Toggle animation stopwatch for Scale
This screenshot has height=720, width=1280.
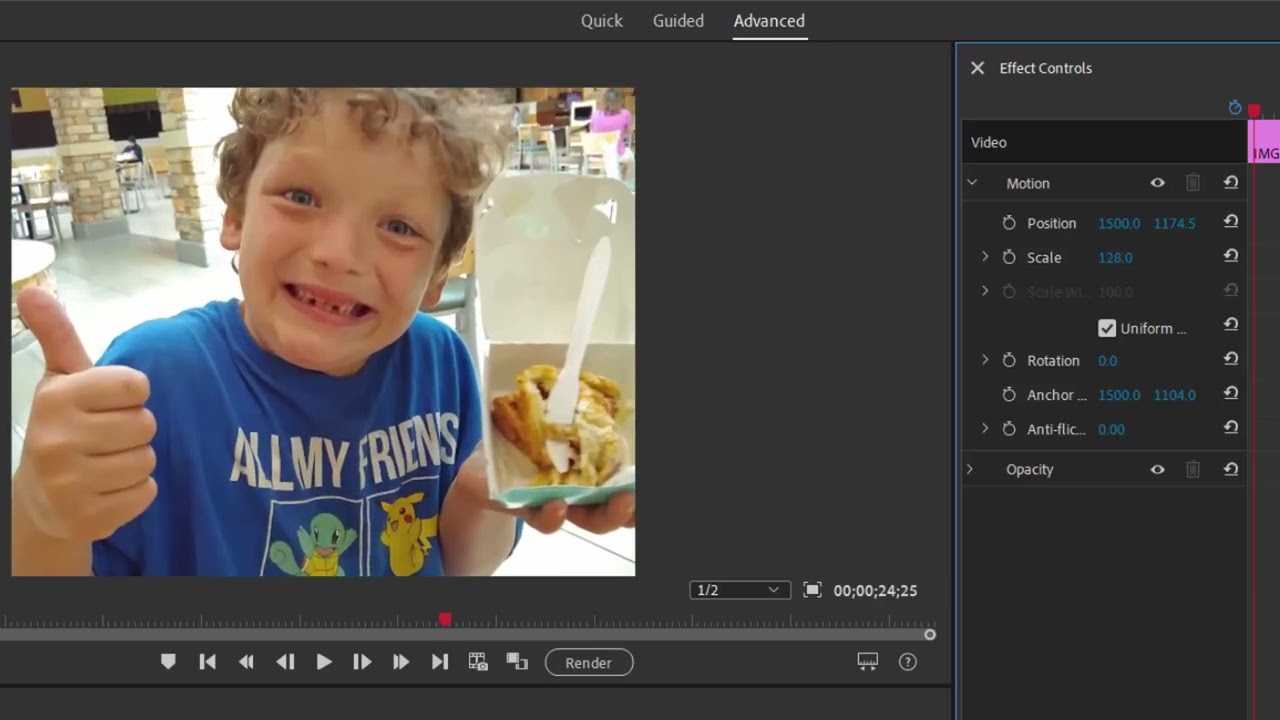[x=1009, y=257]
